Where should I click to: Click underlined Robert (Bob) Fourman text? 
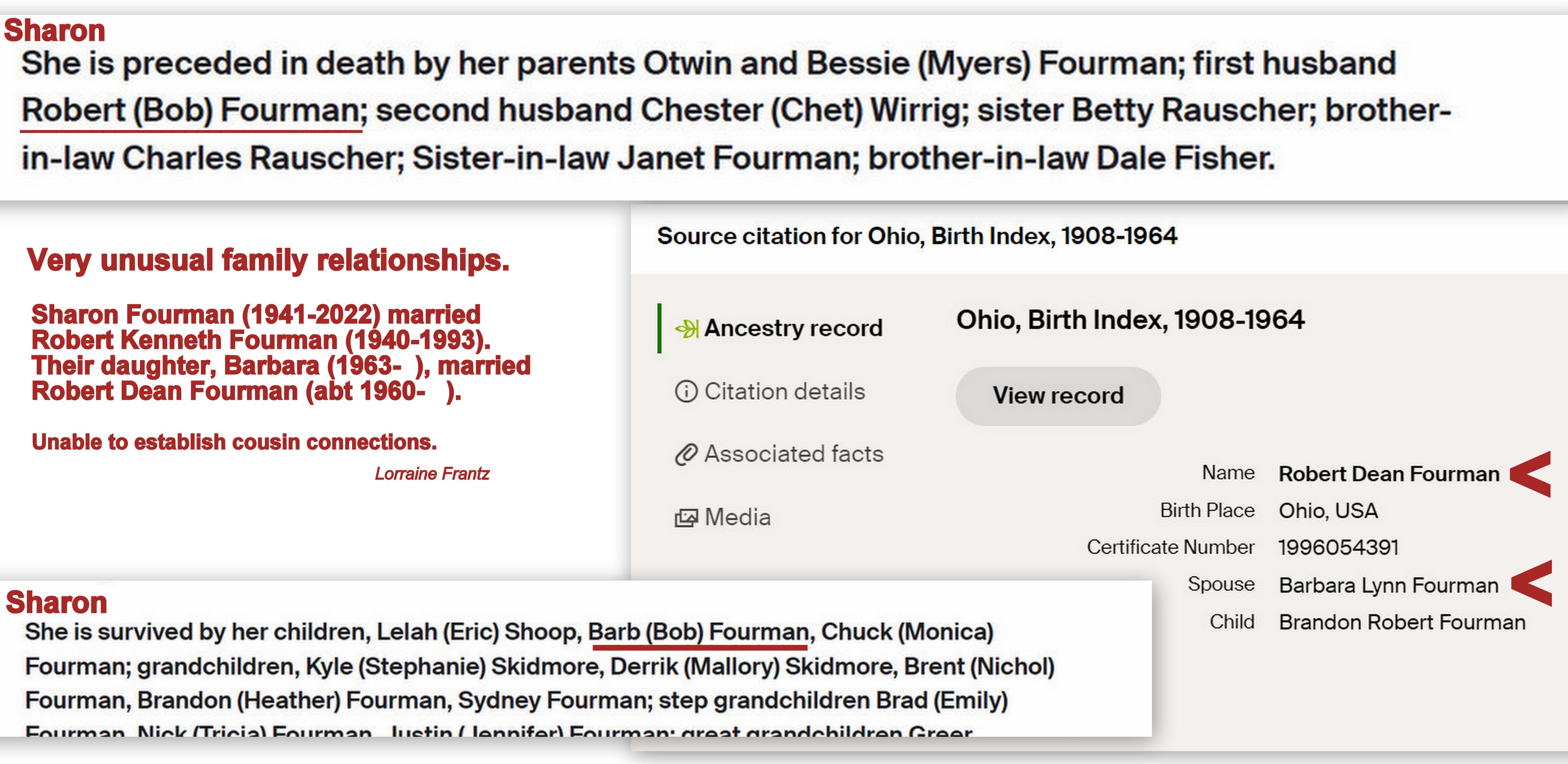[191, 111]
